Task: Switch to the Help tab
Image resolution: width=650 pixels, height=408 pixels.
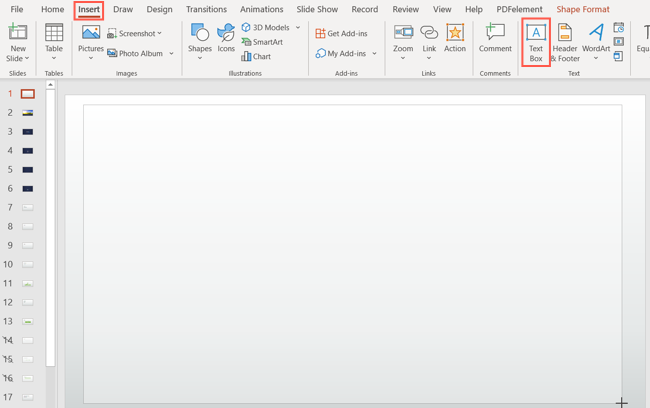Action: click(474, 9)
